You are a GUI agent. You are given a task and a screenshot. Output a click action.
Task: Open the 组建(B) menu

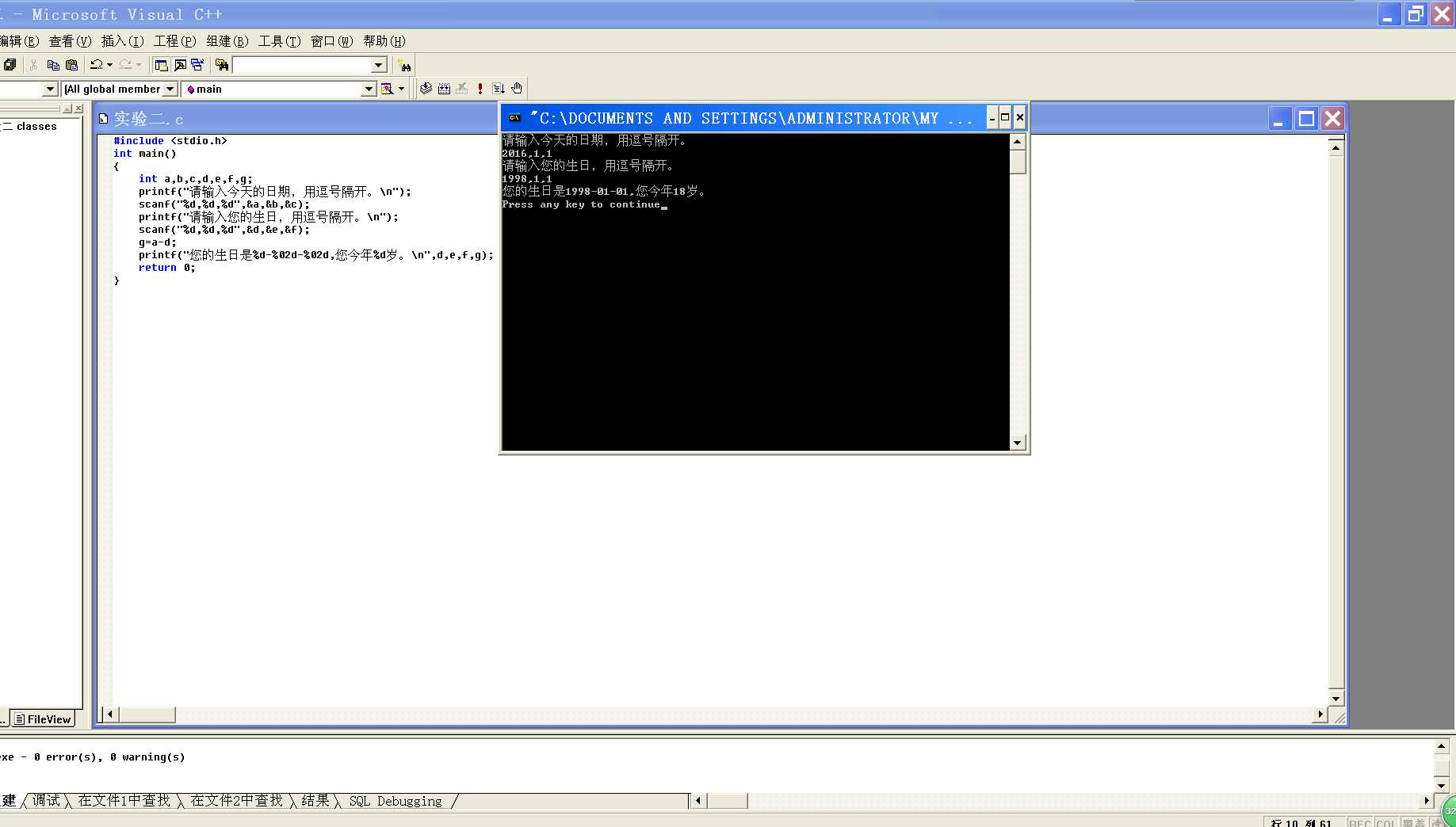pos(227,41)
